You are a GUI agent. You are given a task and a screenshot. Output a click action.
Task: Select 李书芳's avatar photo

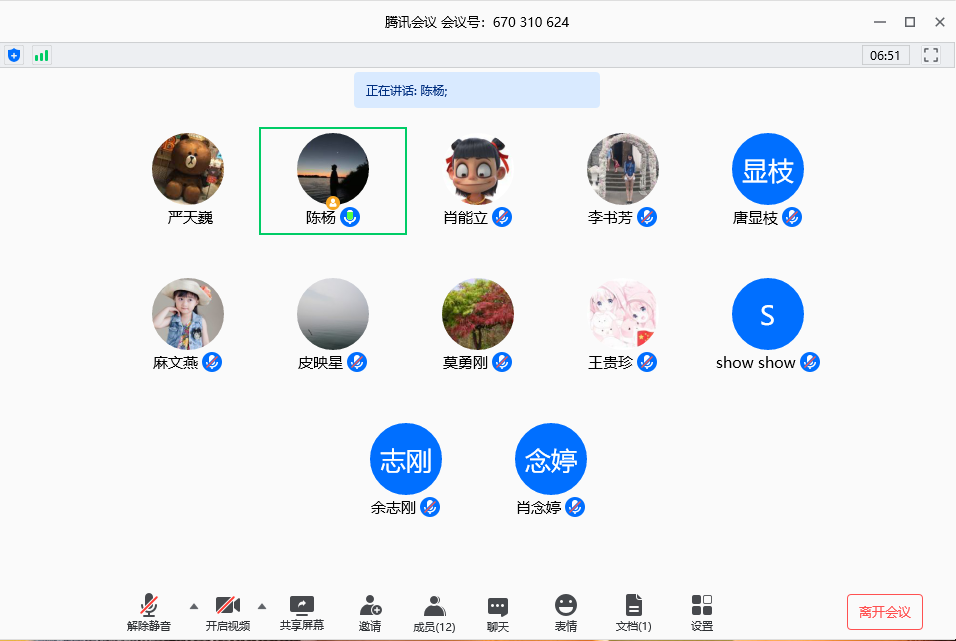(622, 169)
